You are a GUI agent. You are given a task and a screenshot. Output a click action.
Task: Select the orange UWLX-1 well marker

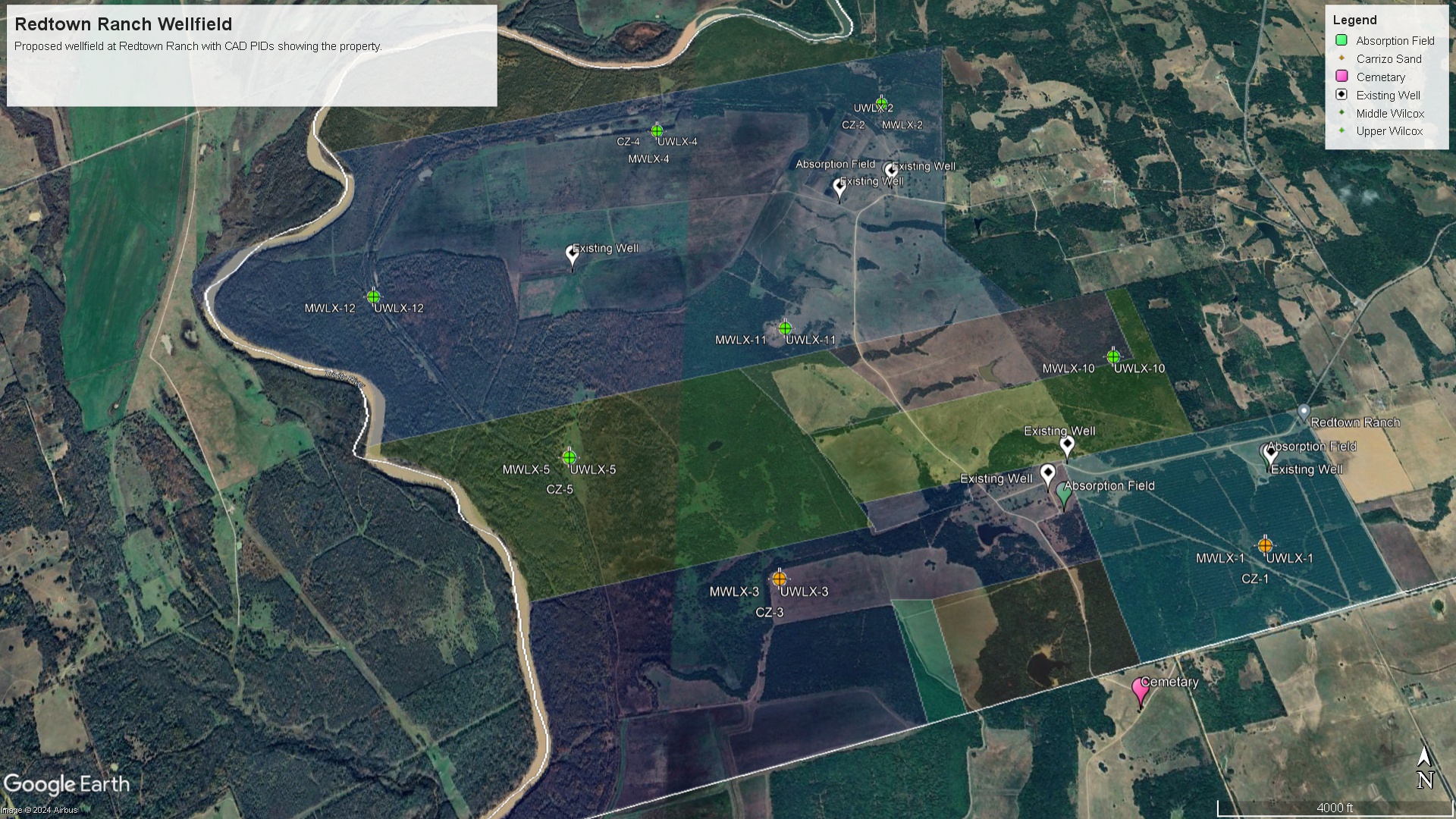[1264, 545]
